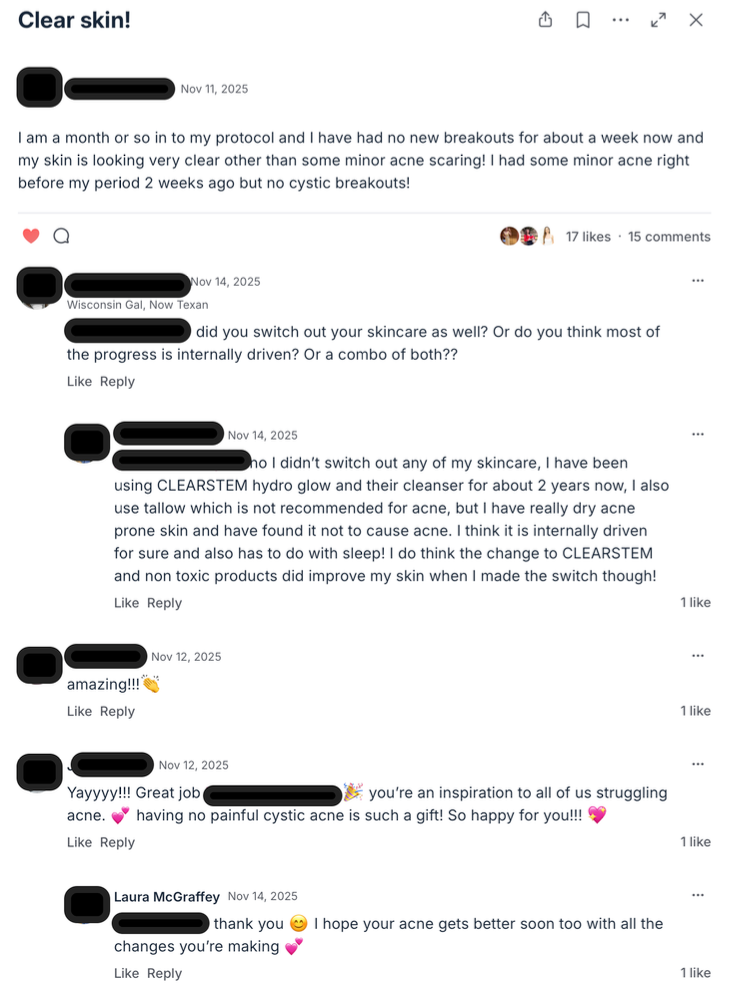This screenshot has width=730, height=1000.
Task: Open the post's more options menu
Action: (621, 20)
